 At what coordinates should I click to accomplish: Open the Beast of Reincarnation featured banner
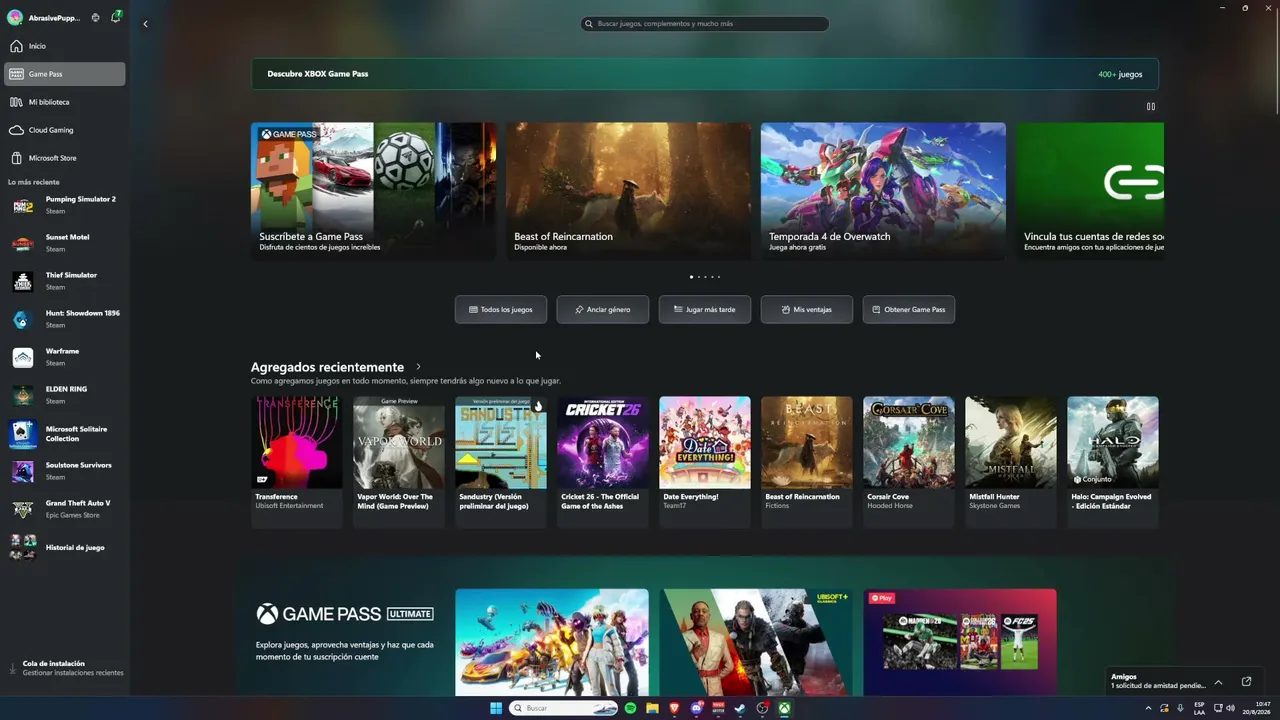point(629,191)
